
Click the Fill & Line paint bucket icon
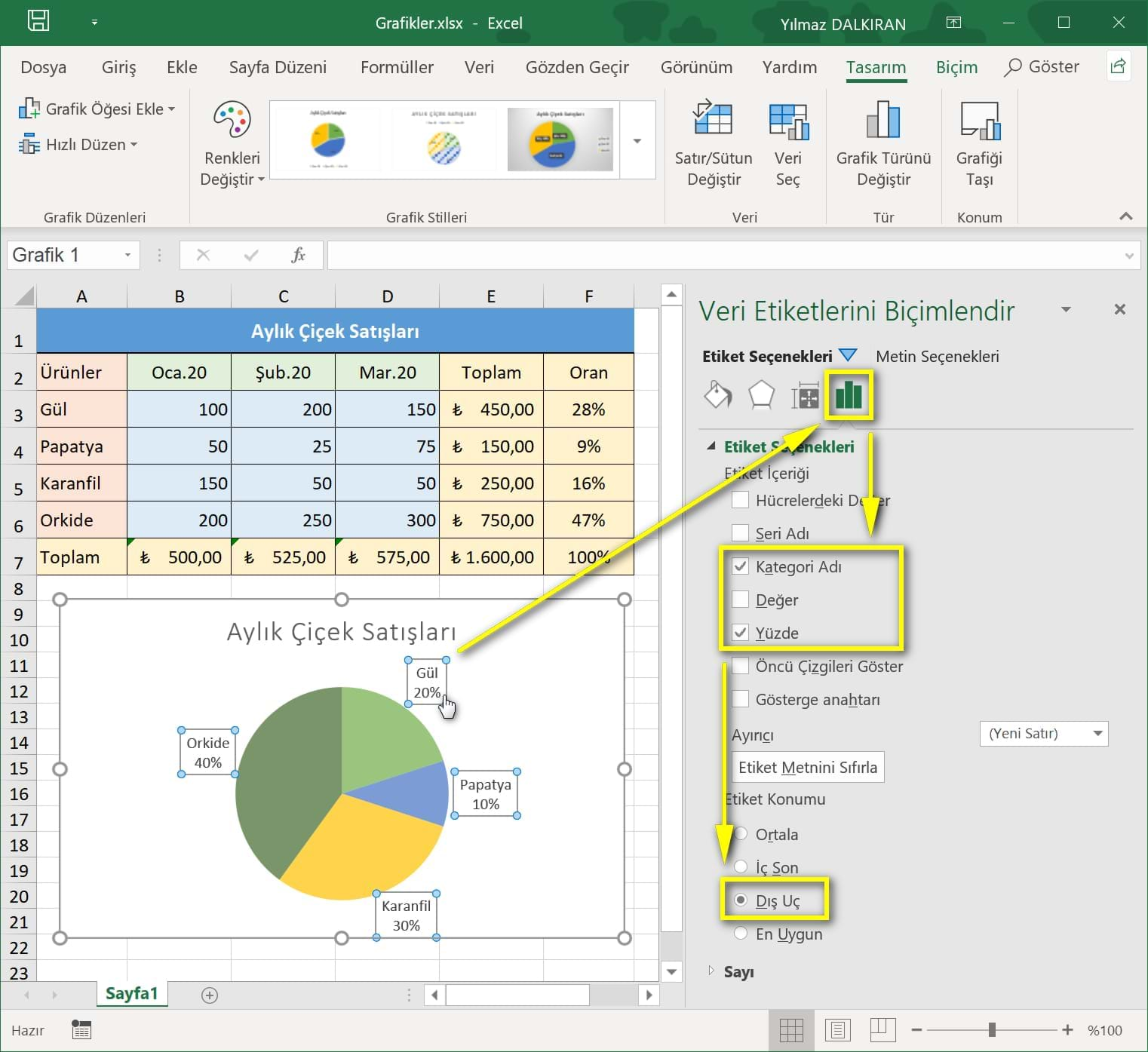tap(717, 394)
